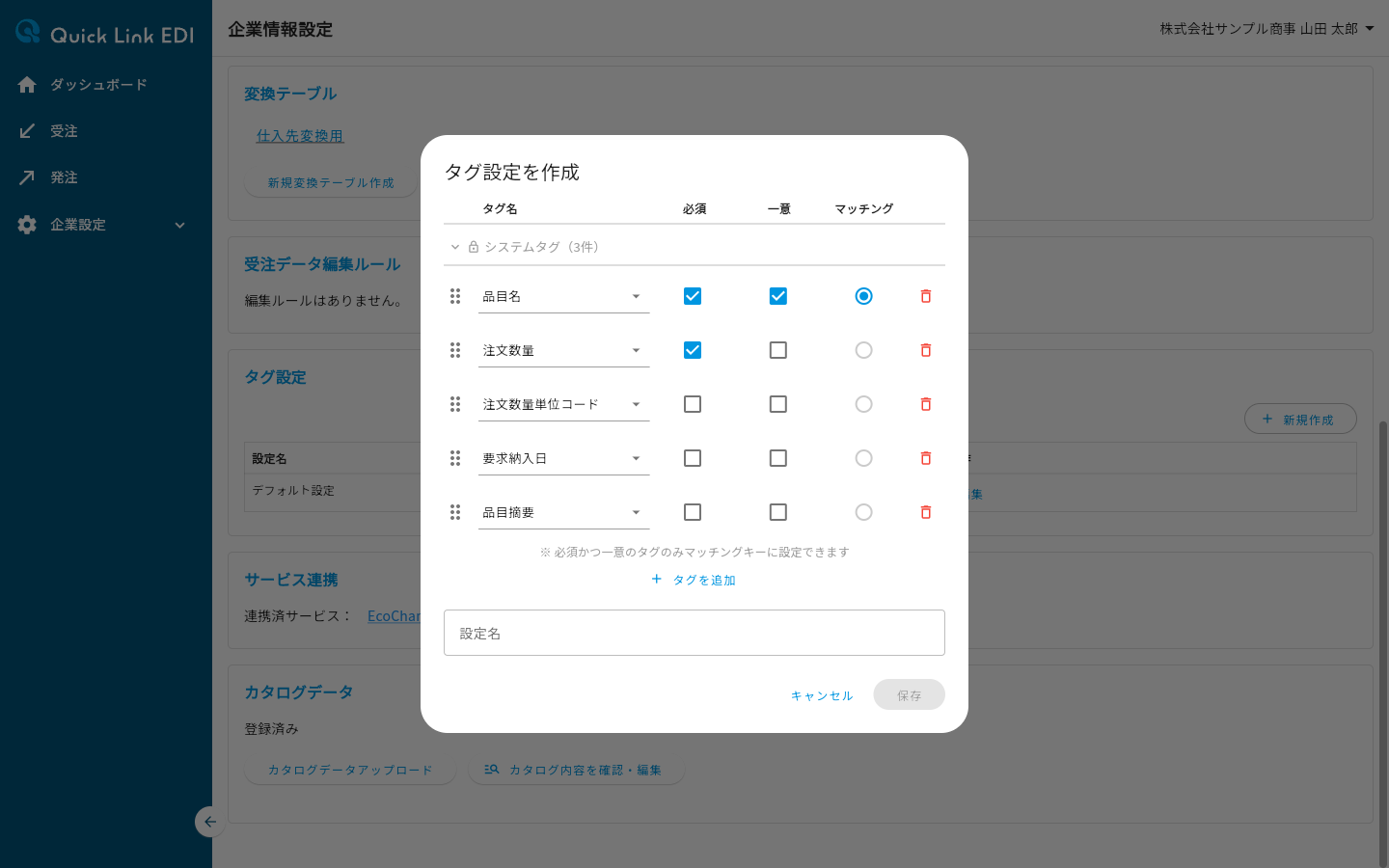Click the plus icon of タグを追加

coord(657,579)
